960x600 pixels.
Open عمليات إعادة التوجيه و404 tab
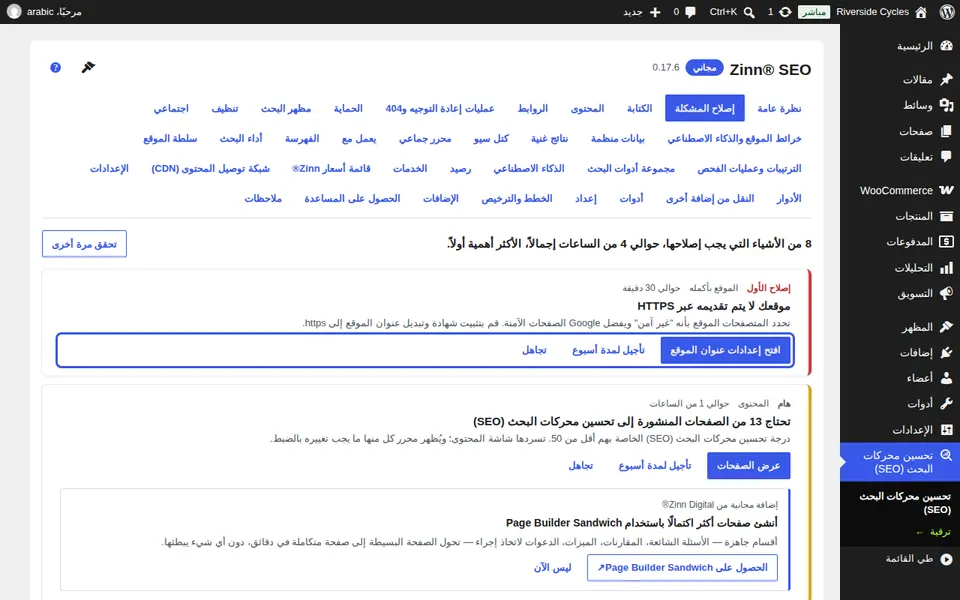pos(440,108)
